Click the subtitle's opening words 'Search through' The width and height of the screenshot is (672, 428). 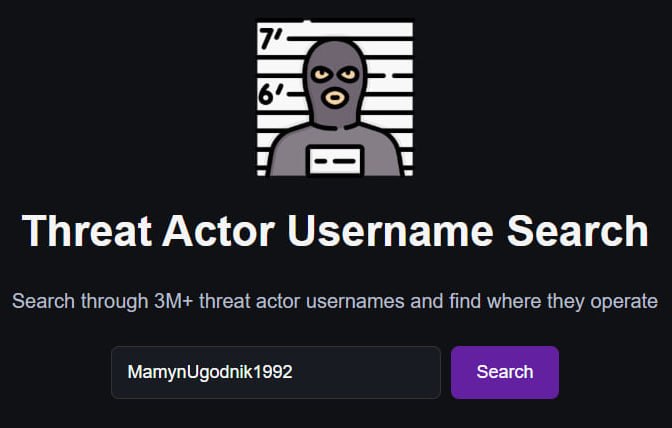pyautogui.click(x=80, y=302)
